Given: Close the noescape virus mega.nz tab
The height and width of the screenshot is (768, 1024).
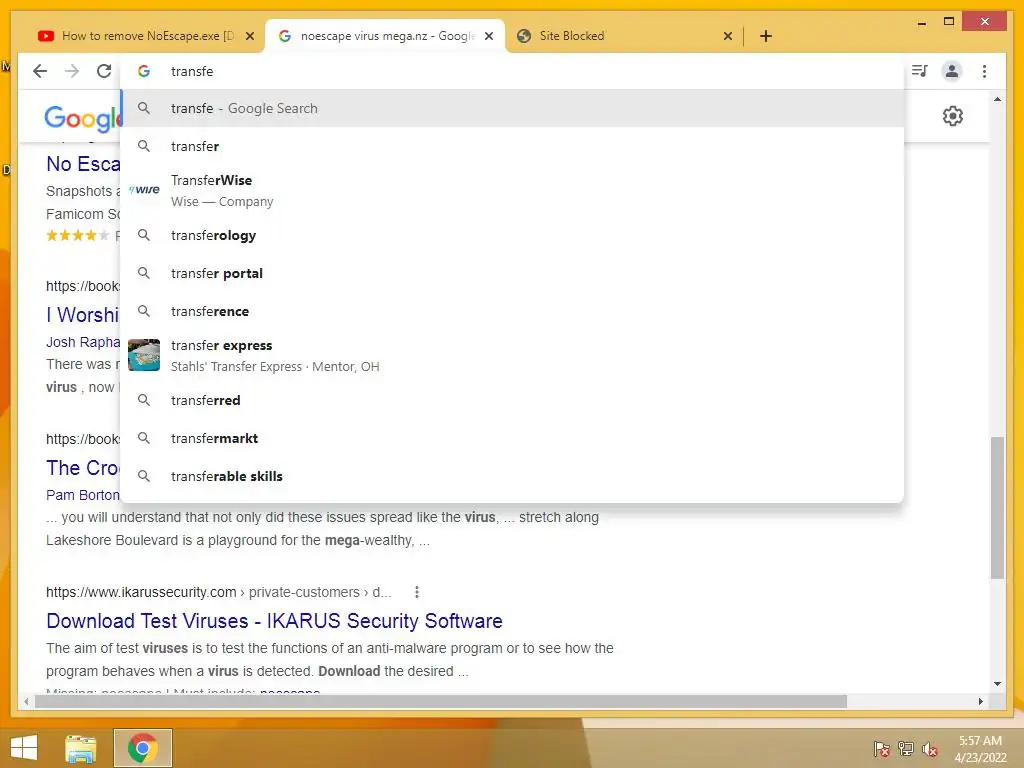Looking at the screenshot, I should tap(488, 36).
